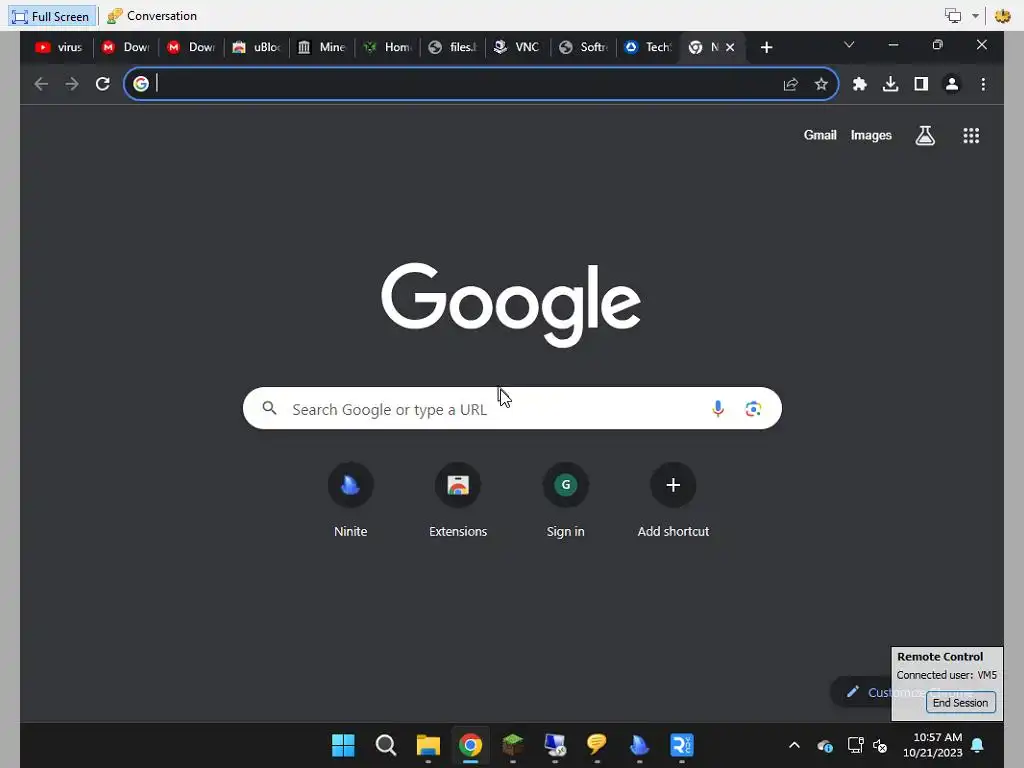Search by image with Google Lens icon
The height and width of the screenshot is (768, 1024).
pyautogui.click(x=753, y=408)
